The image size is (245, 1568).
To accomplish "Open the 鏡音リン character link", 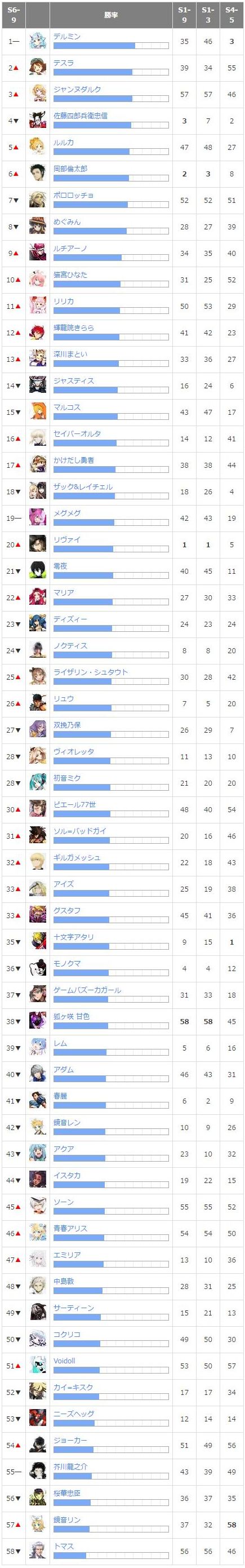I will 67,1520.
